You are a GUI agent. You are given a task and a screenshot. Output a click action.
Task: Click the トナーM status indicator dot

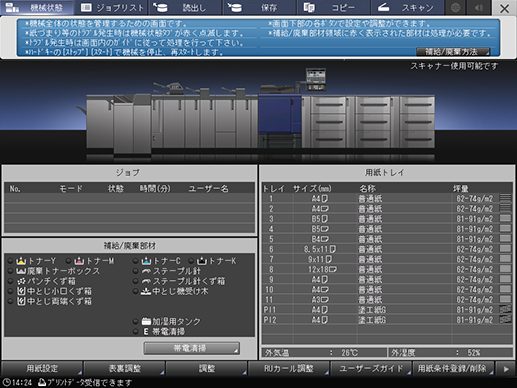pos(68,261)
